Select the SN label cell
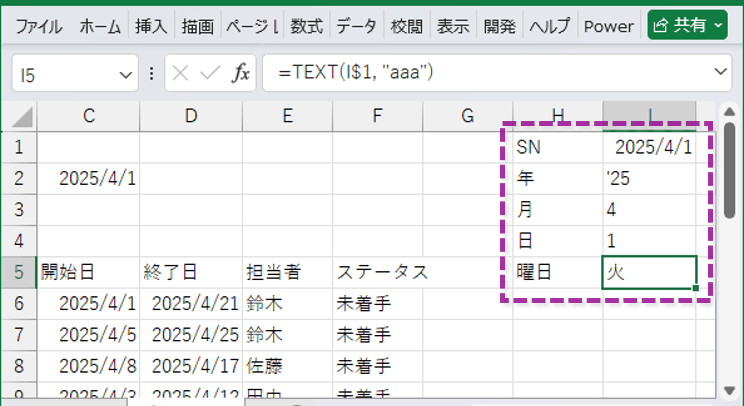 click(558, 147)
